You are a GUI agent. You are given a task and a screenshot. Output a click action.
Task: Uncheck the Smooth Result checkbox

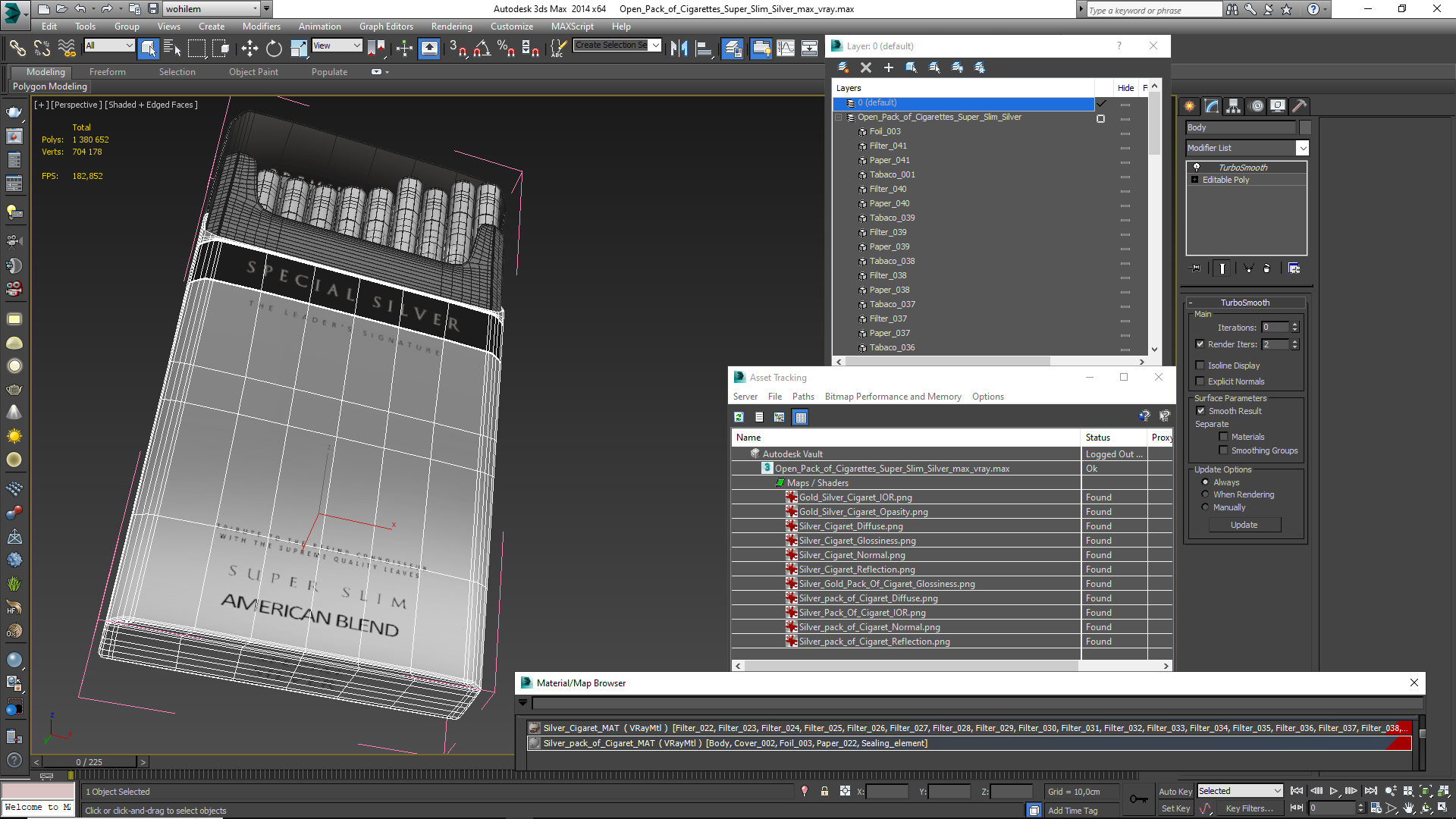pyautogui.click(x=1200, y=411)
